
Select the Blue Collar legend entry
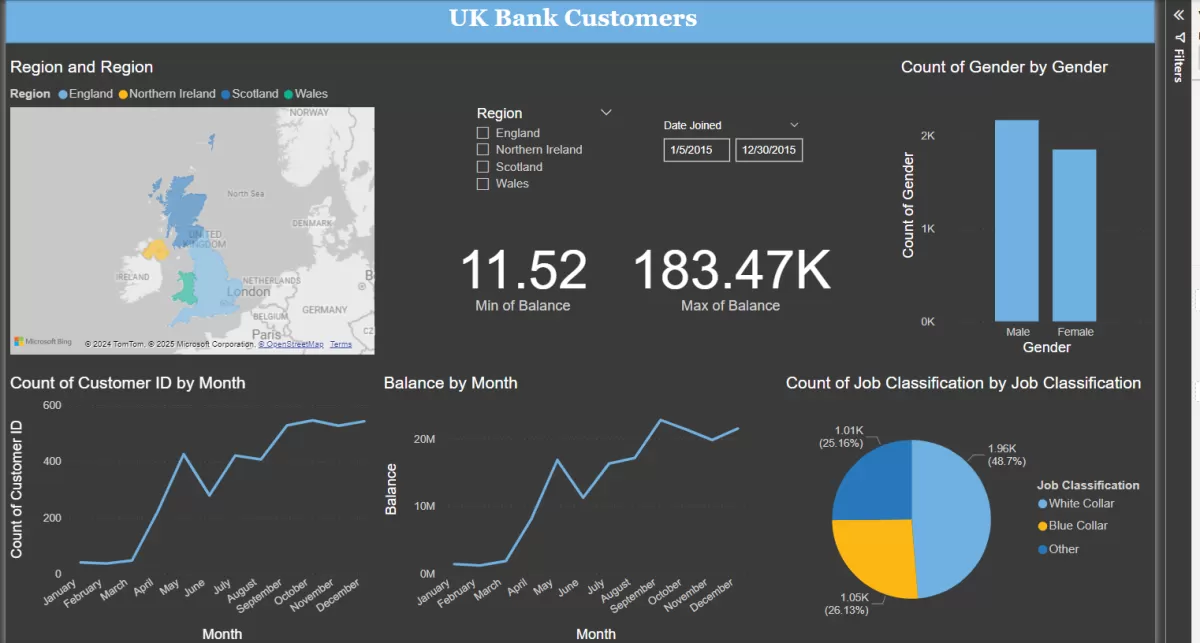[1073, 526]
